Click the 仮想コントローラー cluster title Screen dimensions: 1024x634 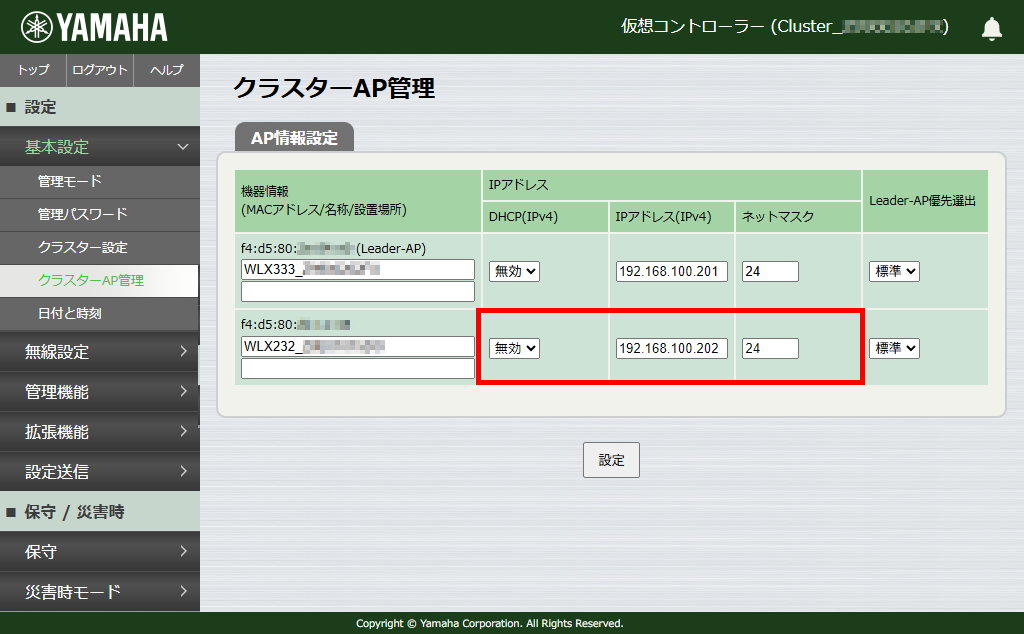tap(784, 26)
